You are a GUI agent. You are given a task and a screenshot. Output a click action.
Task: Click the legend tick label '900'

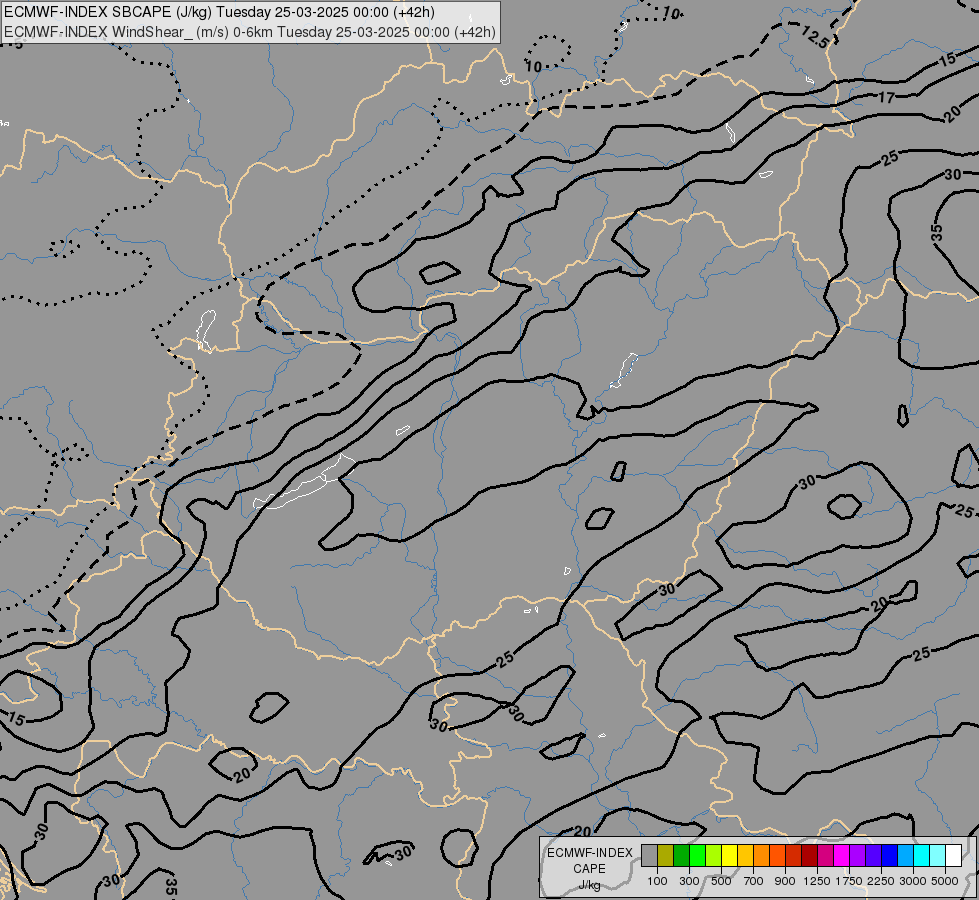(785, 881)
